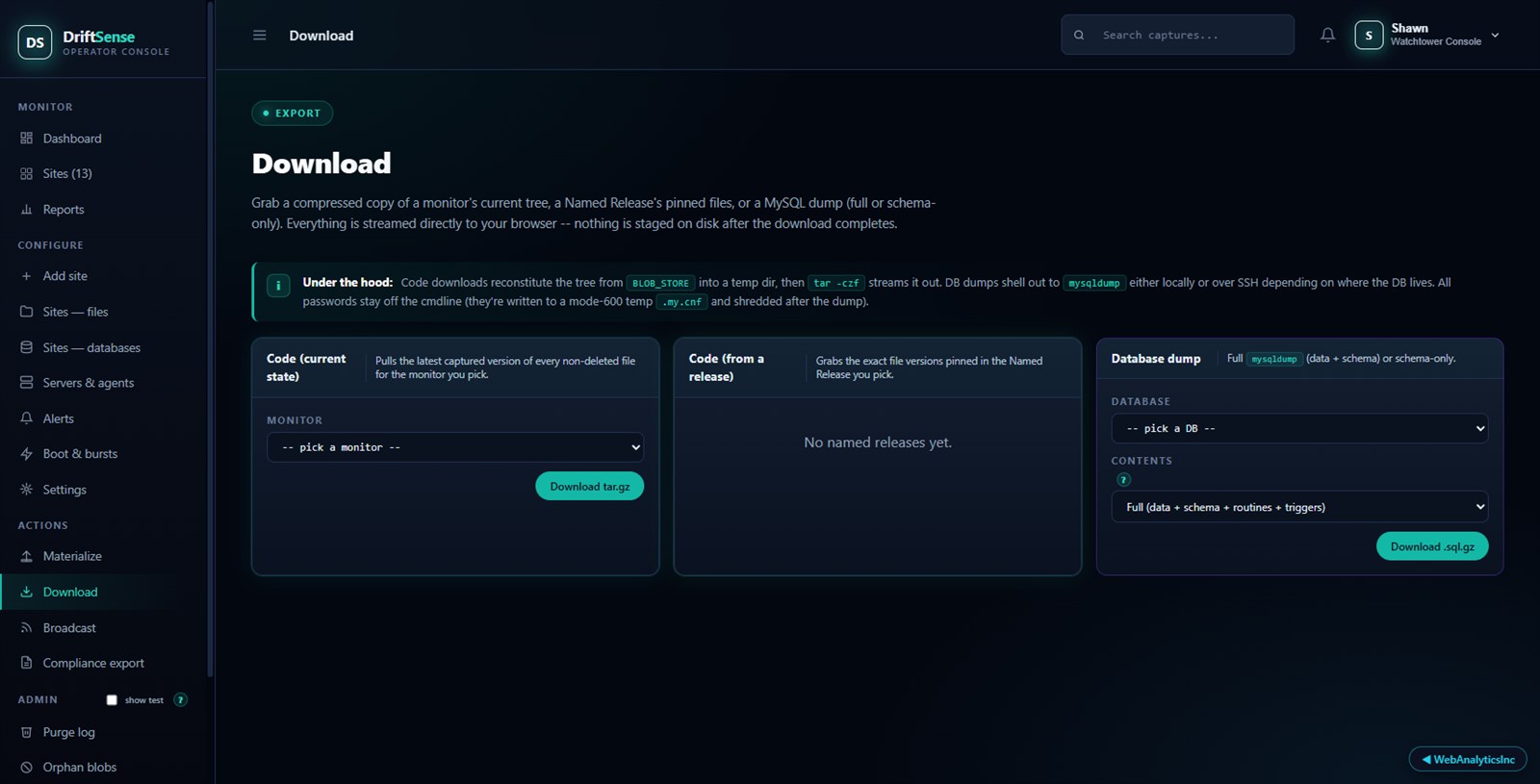Screen dimensions: 1540x784
Task: Click the Dashboard grid icon in sidebar
Action: pyautogui.click(x=26, y=139)
